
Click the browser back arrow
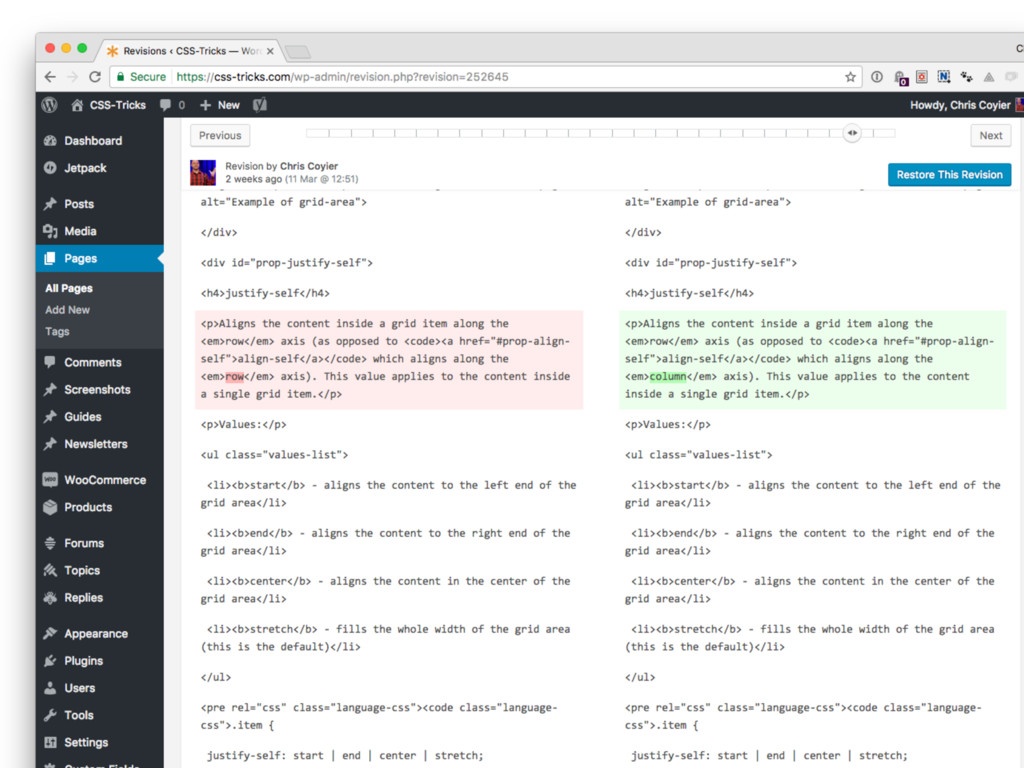coord(50,77)
